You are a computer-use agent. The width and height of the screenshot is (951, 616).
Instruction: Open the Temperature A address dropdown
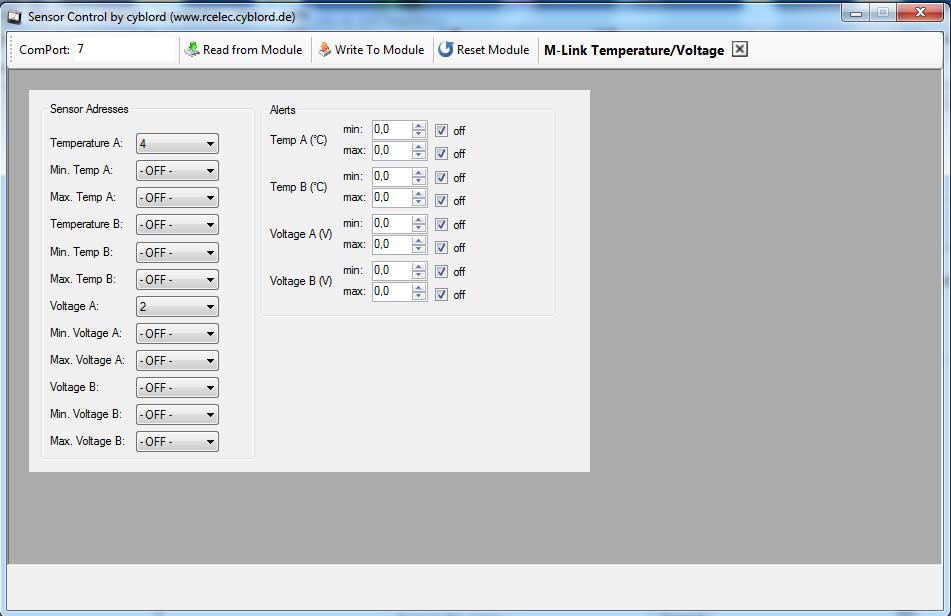(x=177, y=144)
